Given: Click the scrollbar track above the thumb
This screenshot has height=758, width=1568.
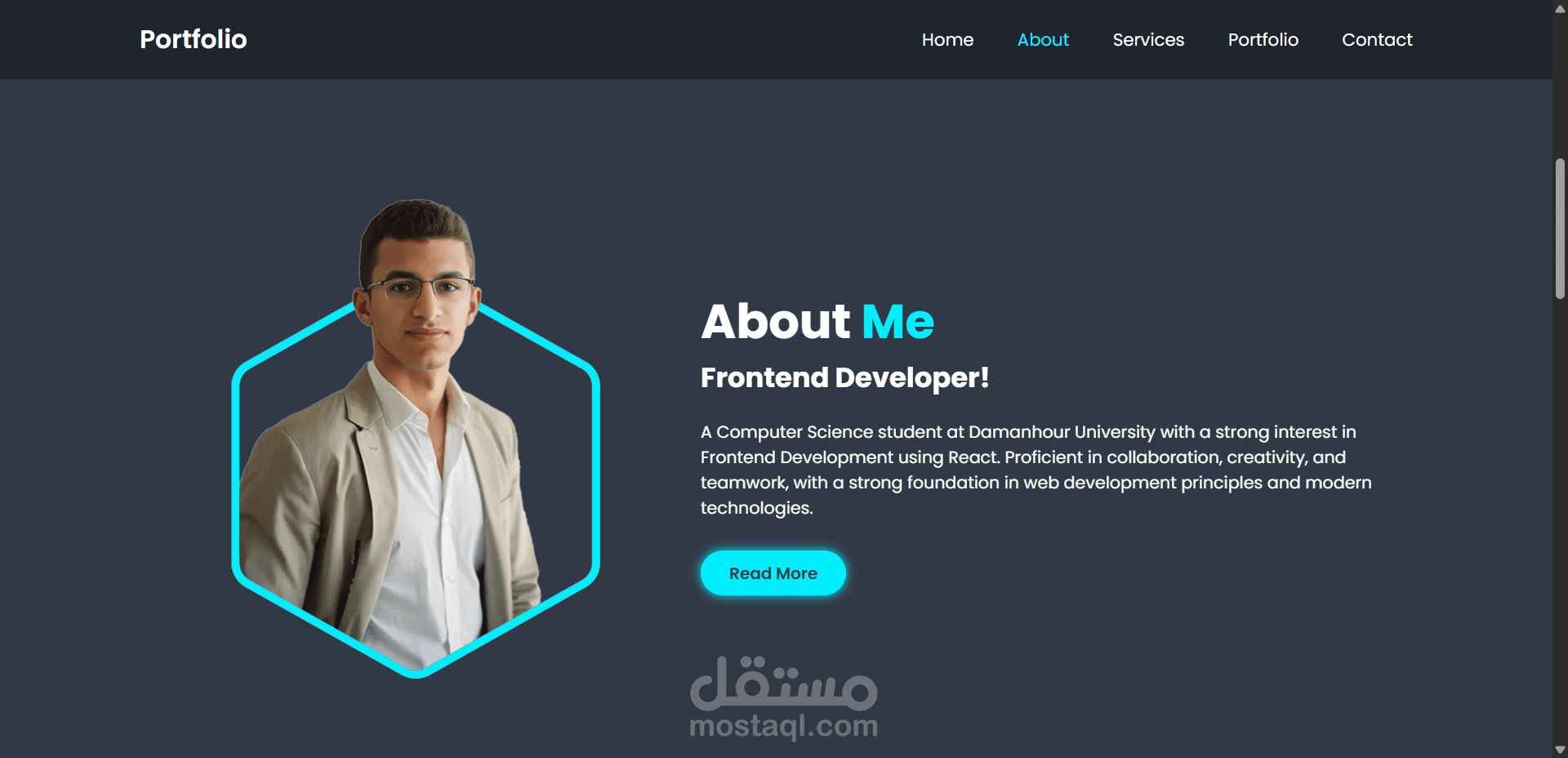Looking at the screenshot, I should tap(1560, 87).
